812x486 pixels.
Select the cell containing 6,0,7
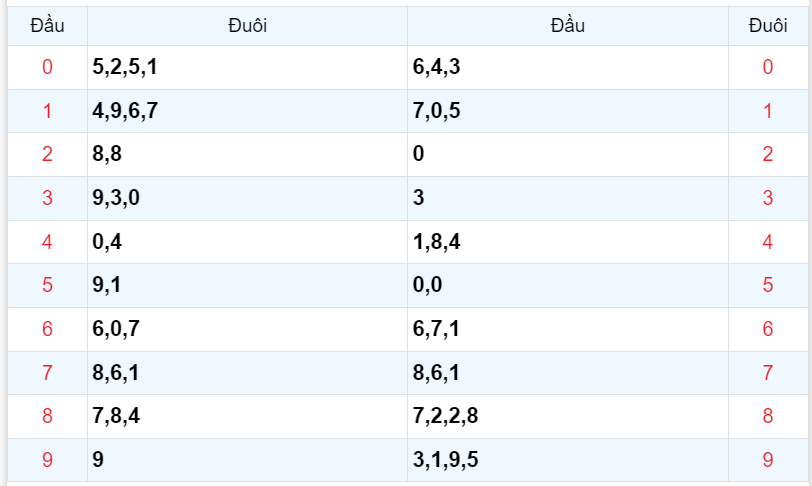click(x=116, y=328)
